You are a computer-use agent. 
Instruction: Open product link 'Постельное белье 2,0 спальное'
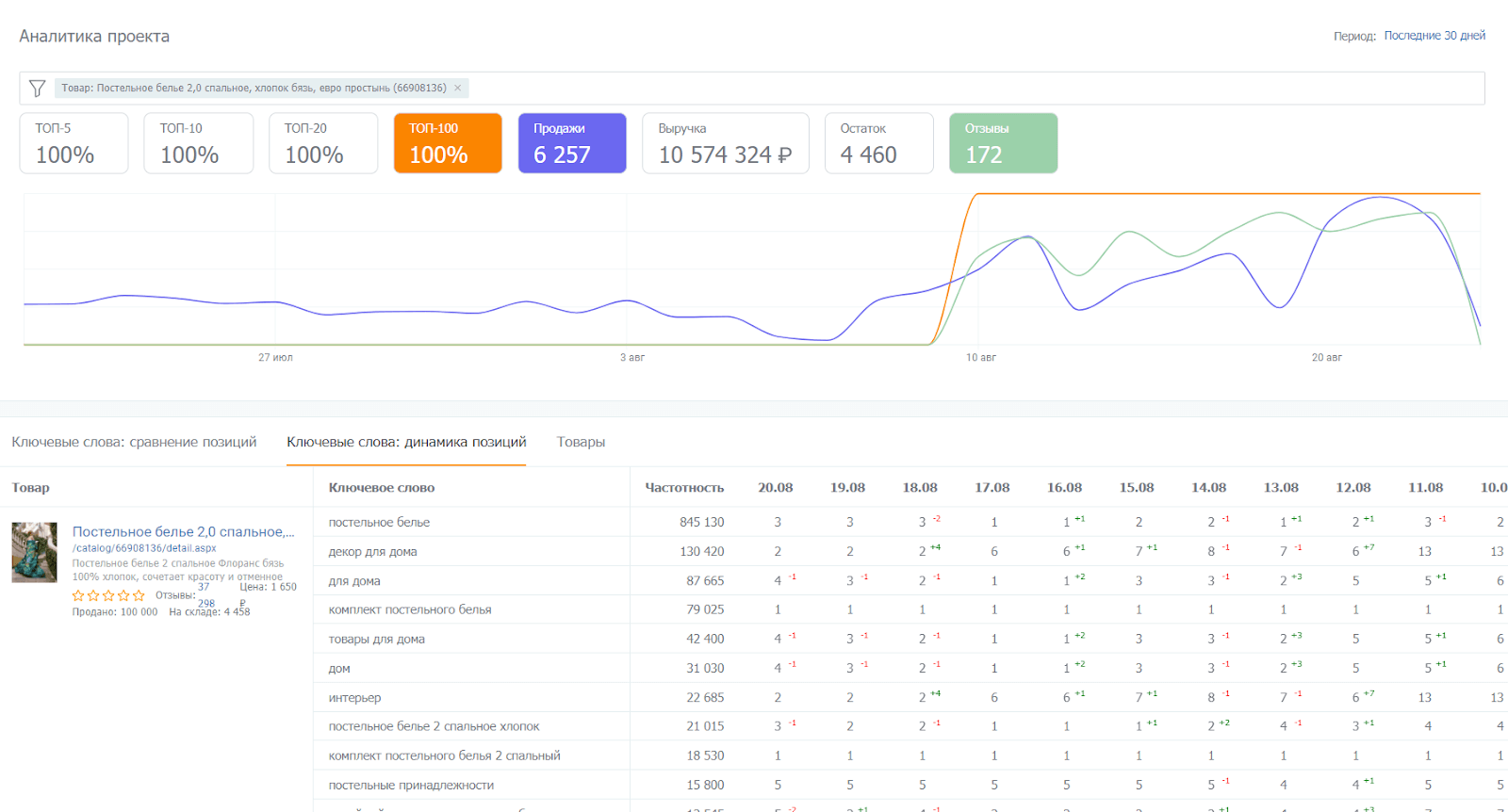(x=183, y=531)
